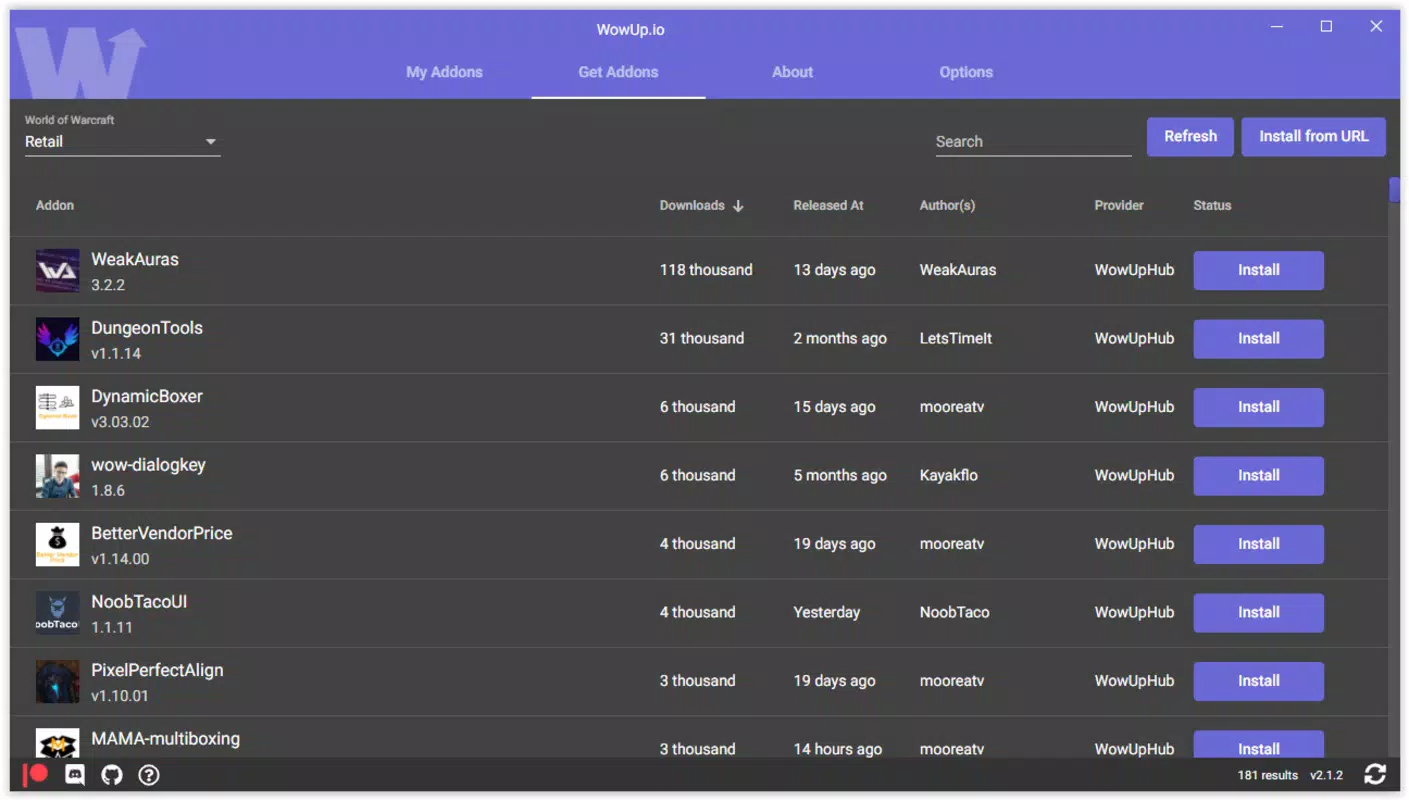Sort by the Released At column header

[x=828, y=206]
